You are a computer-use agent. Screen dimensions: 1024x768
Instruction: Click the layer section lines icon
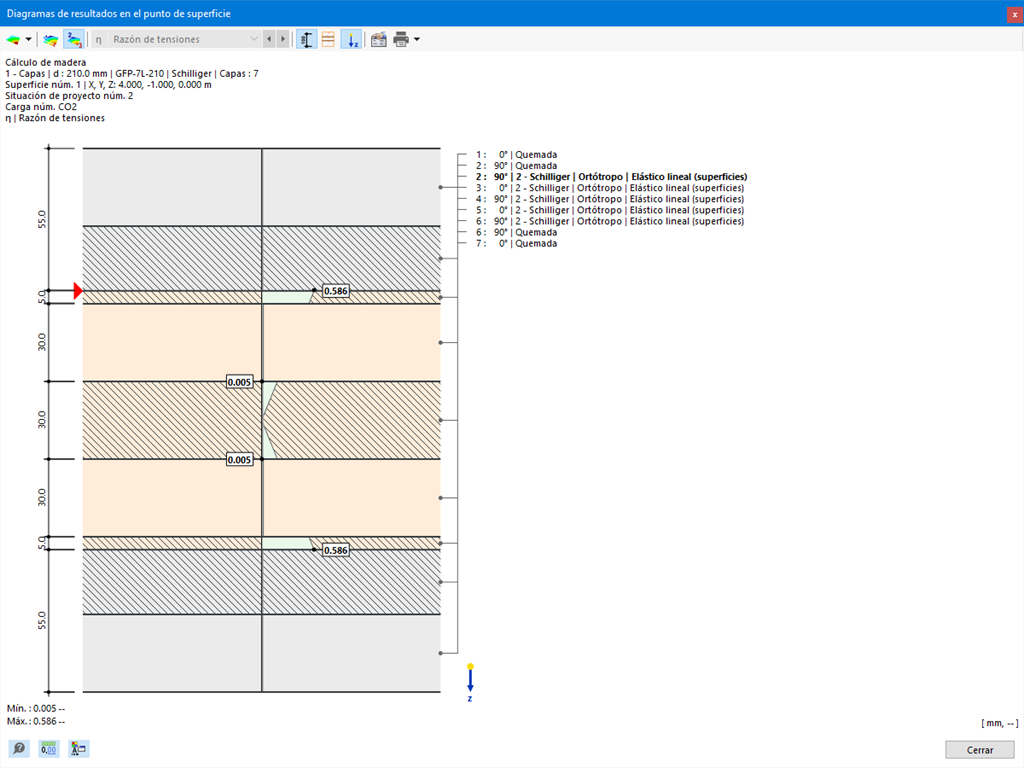pyautogui.click(x=328, y=40)
